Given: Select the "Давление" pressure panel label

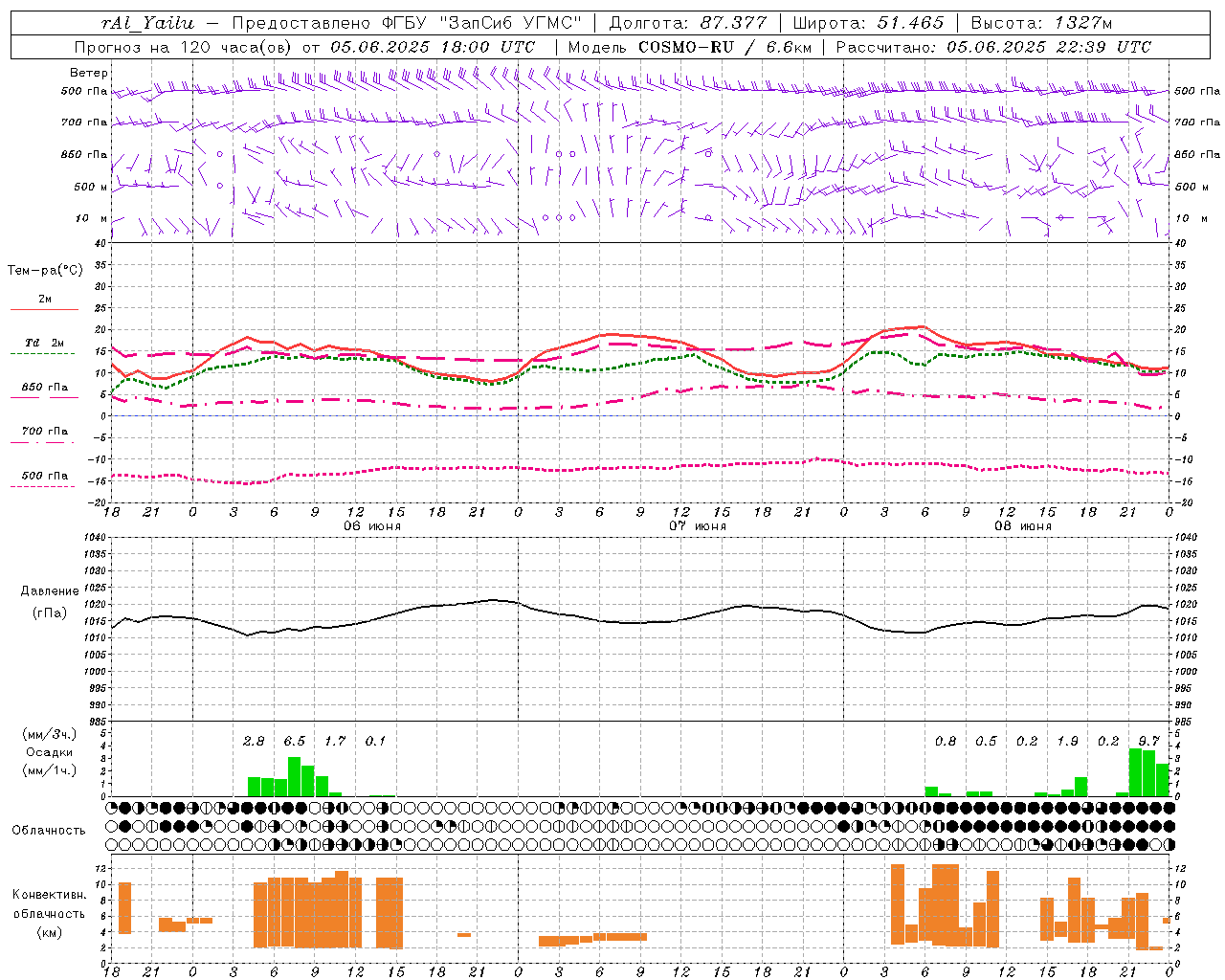Looking at the screenshot, I should [50, 591].
